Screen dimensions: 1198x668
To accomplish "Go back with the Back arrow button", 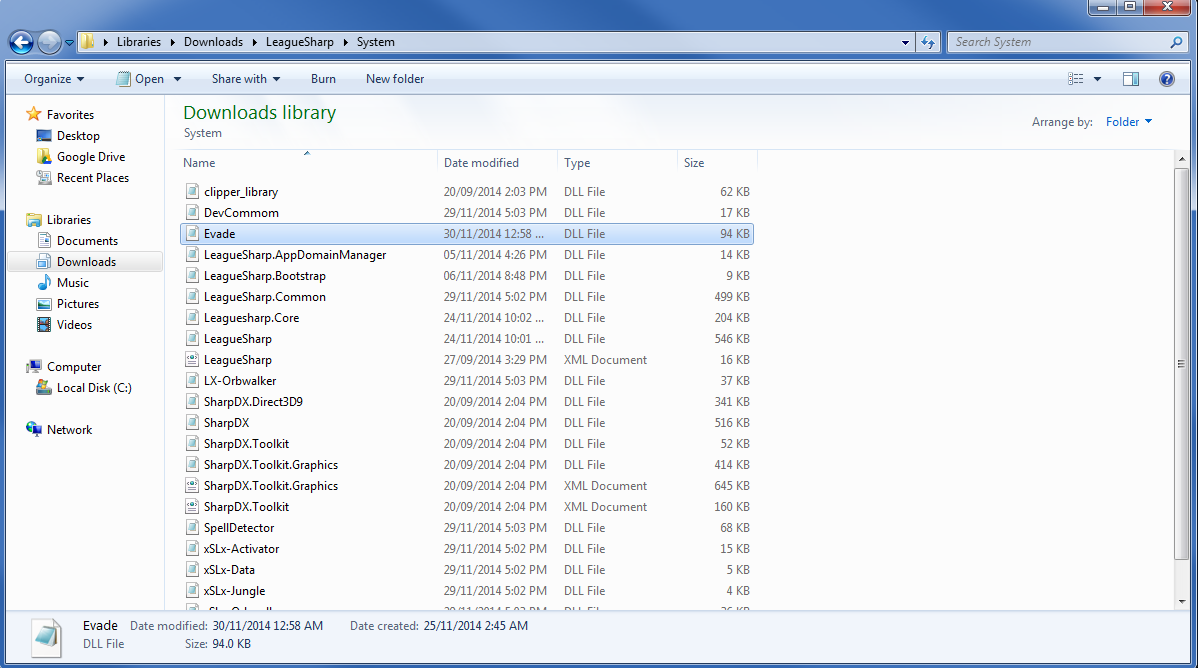I will [x=21, y=42].
